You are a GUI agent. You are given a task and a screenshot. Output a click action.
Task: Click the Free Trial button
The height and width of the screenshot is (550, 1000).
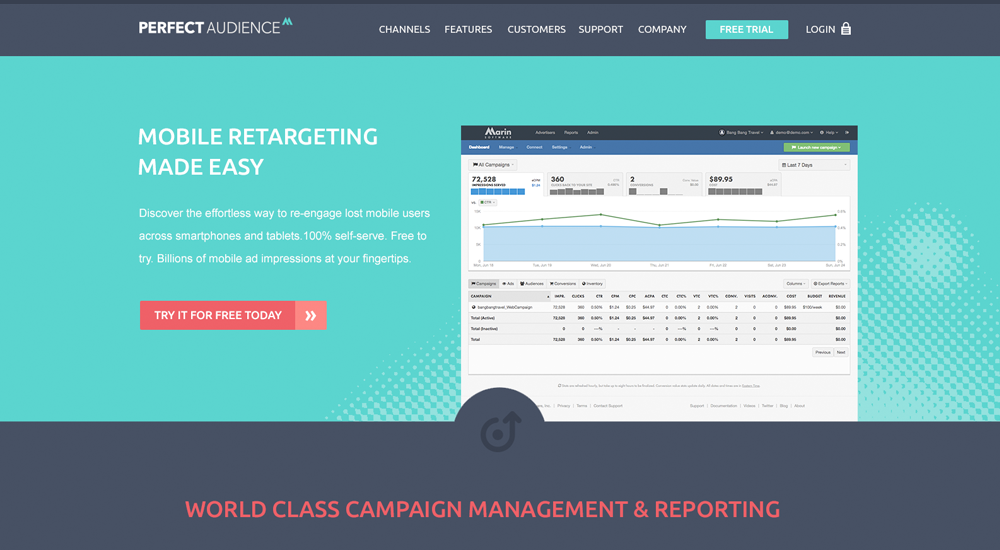(746, 29)
